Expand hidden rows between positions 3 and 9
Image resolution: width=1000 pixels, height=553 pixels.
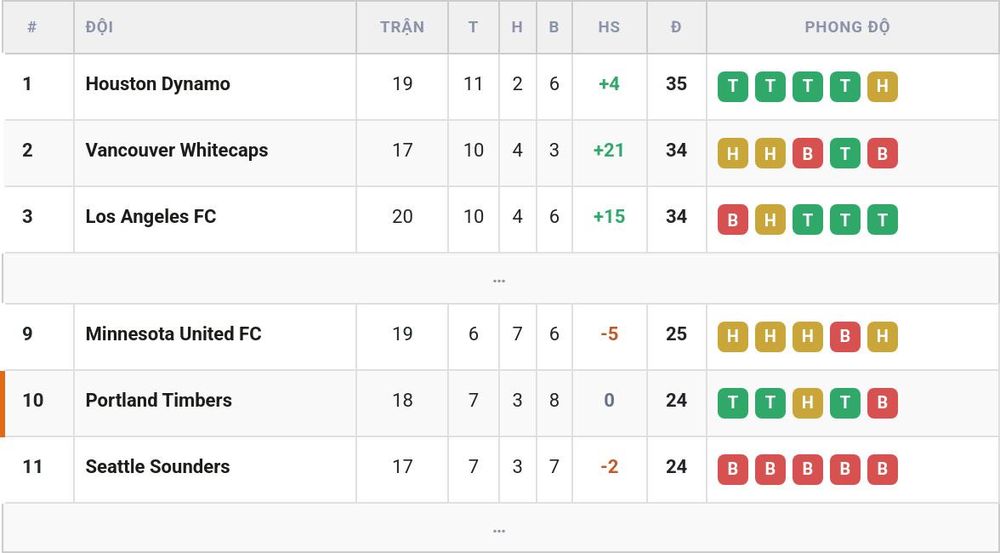[x=499, y=279]
